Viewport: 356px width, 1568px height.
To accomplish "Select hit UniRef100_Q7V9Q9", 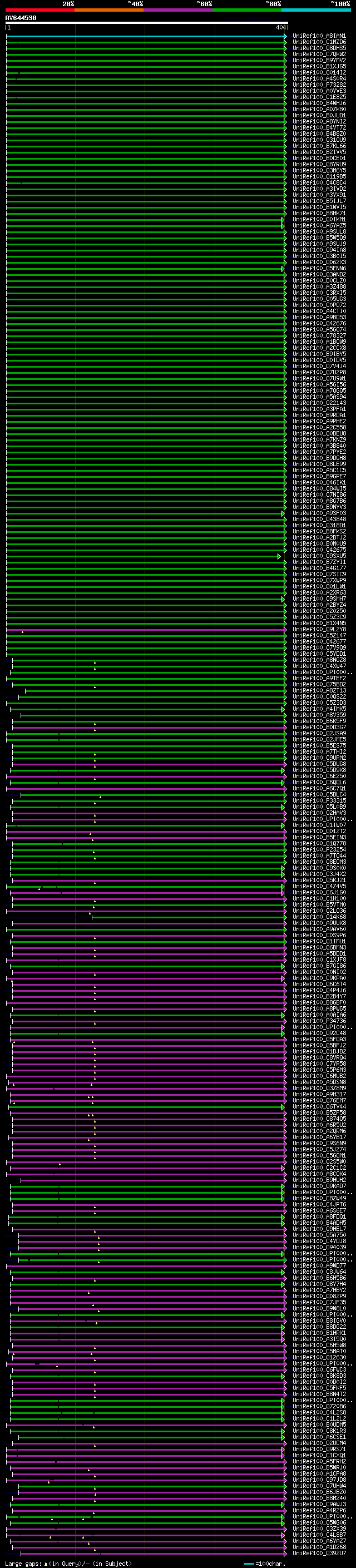I will pos(319,647).
